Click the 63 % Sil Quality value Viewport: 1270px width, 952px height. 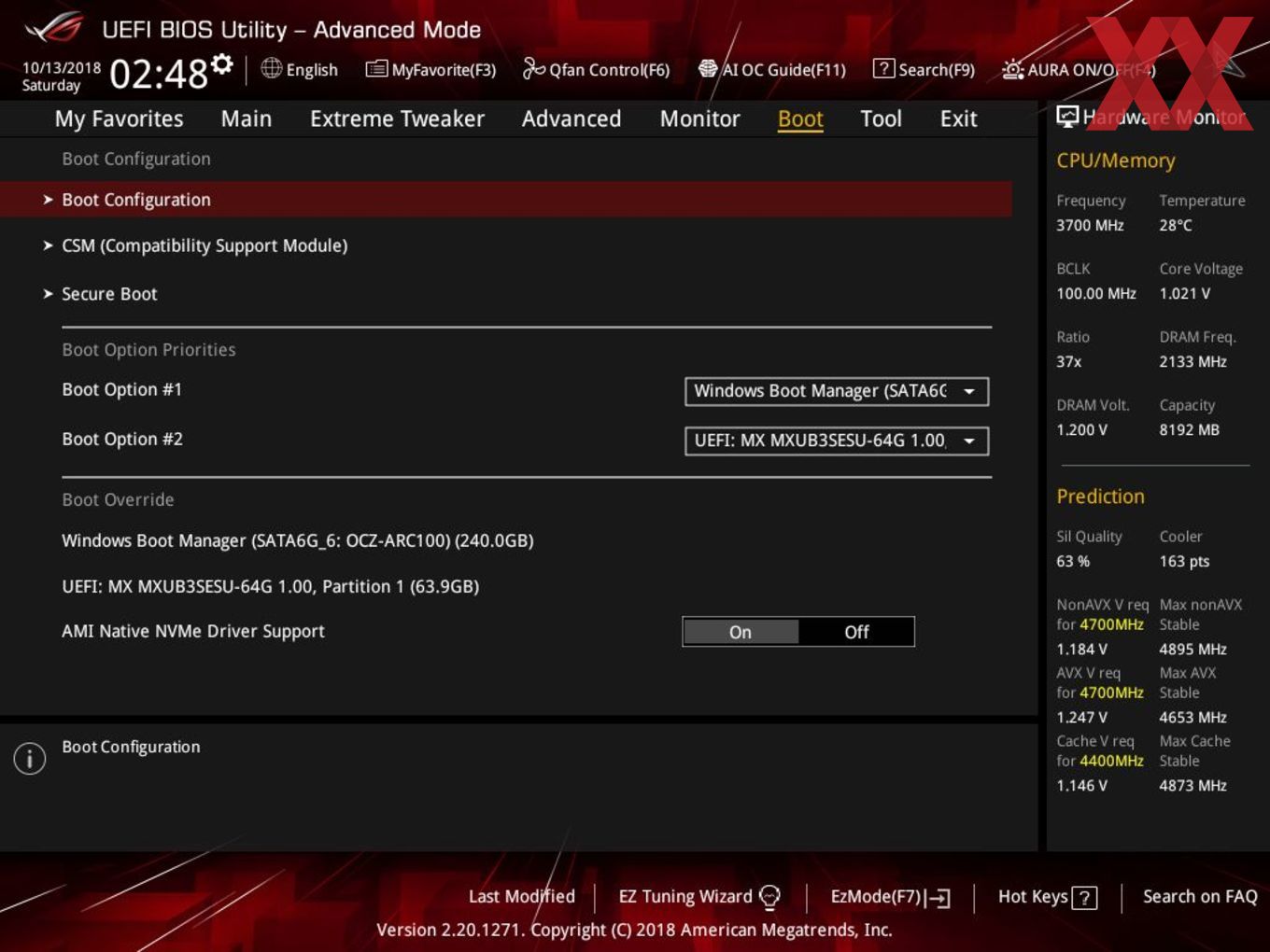pos(1073,561)
